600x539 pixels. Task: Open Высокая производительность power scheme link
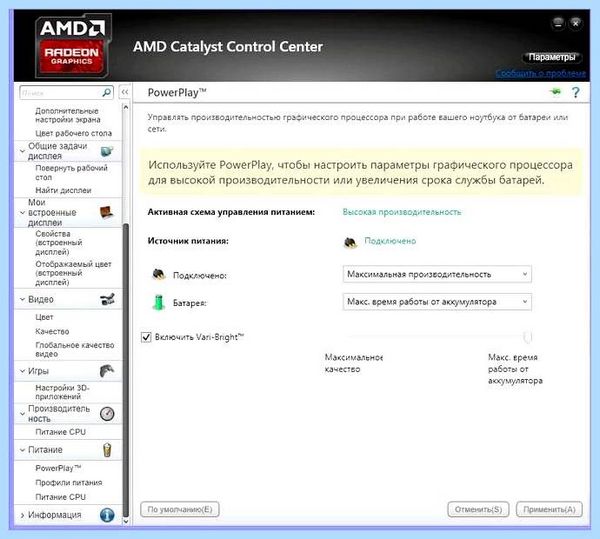402,212
